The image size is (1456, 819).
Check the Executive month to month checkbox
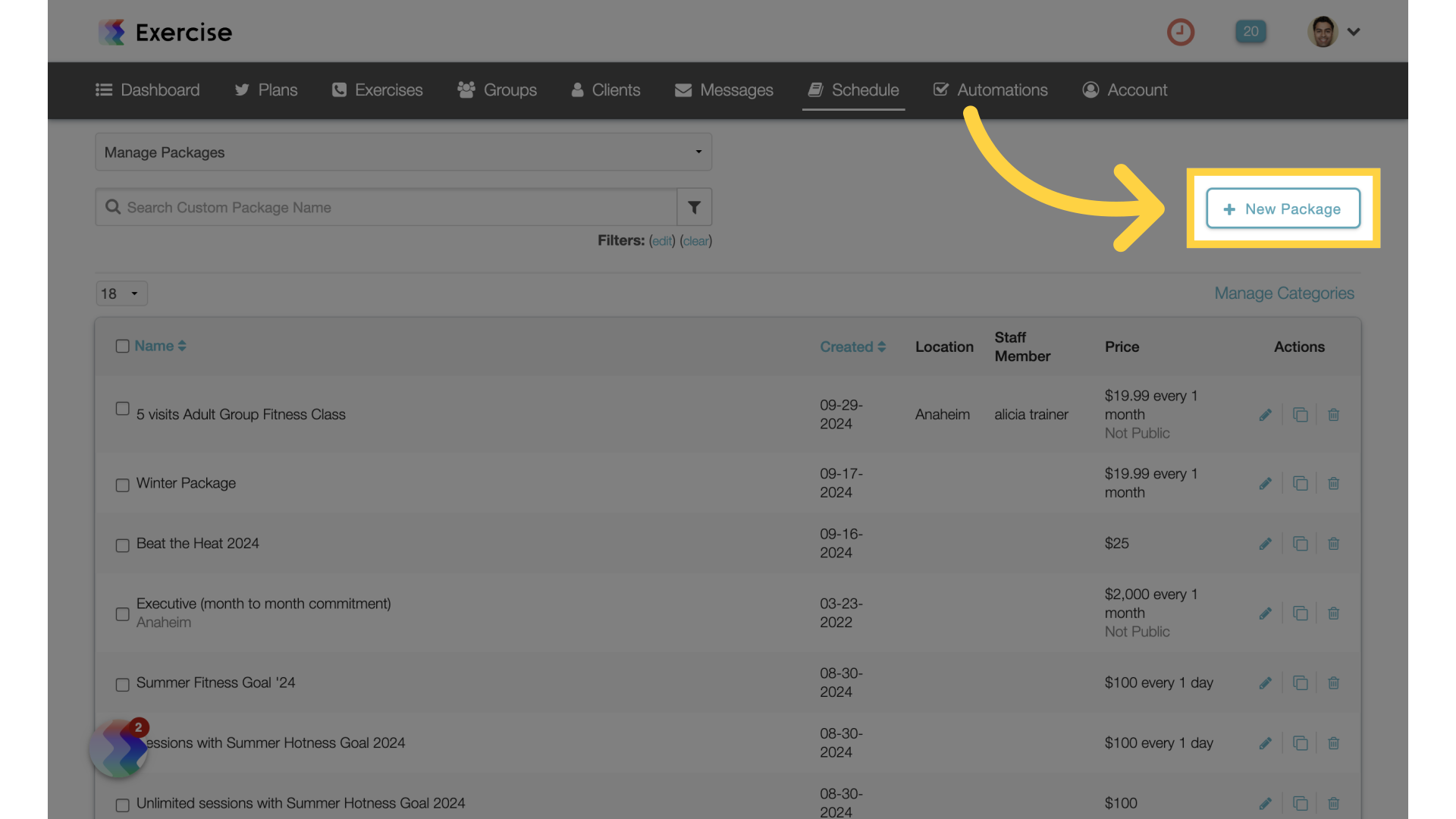click(122, 614)
